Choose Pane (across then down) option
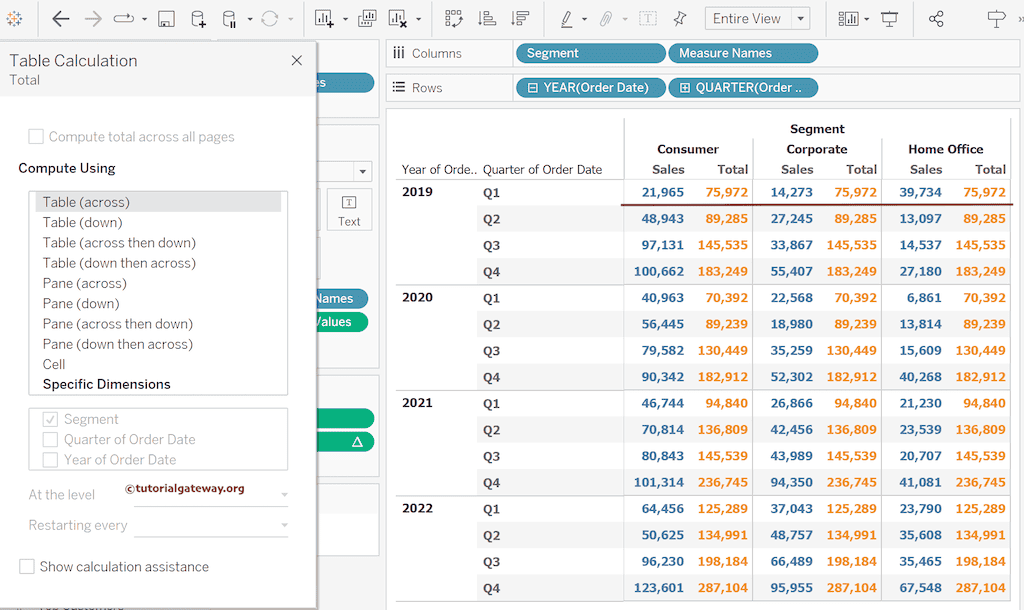 point(117,324)
